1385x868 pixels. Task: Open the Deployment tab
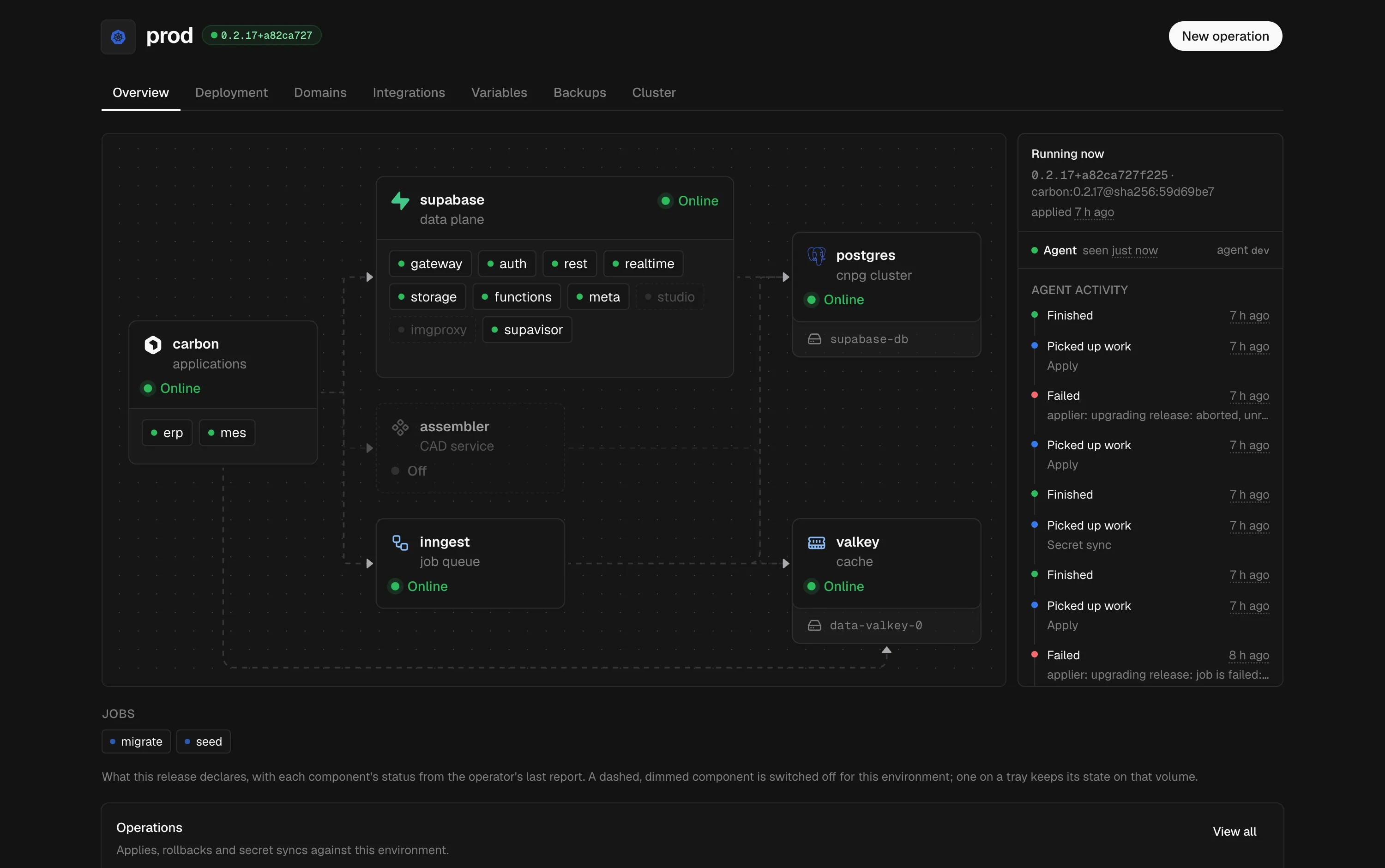tap(231, 92)
